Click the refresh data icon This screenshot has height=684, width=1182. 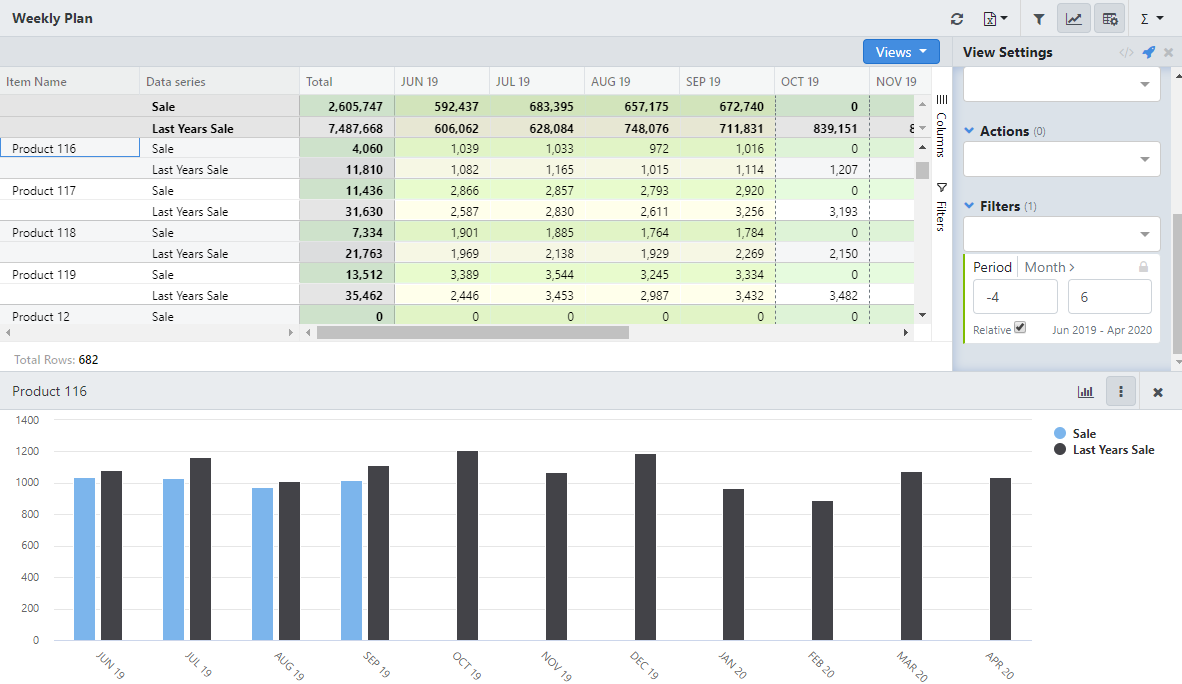pyautogui.click(x=957, y=19)
